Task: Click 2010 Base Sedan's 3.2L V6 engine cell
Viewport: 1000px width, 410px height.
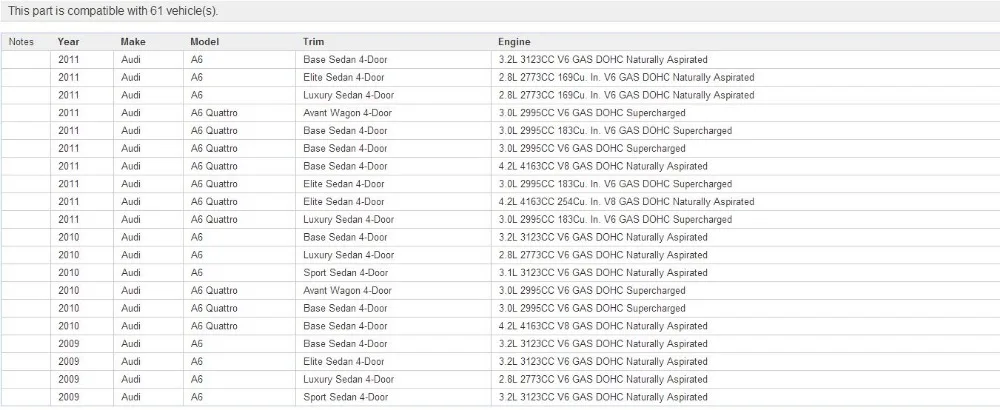Action: point(603,237)
